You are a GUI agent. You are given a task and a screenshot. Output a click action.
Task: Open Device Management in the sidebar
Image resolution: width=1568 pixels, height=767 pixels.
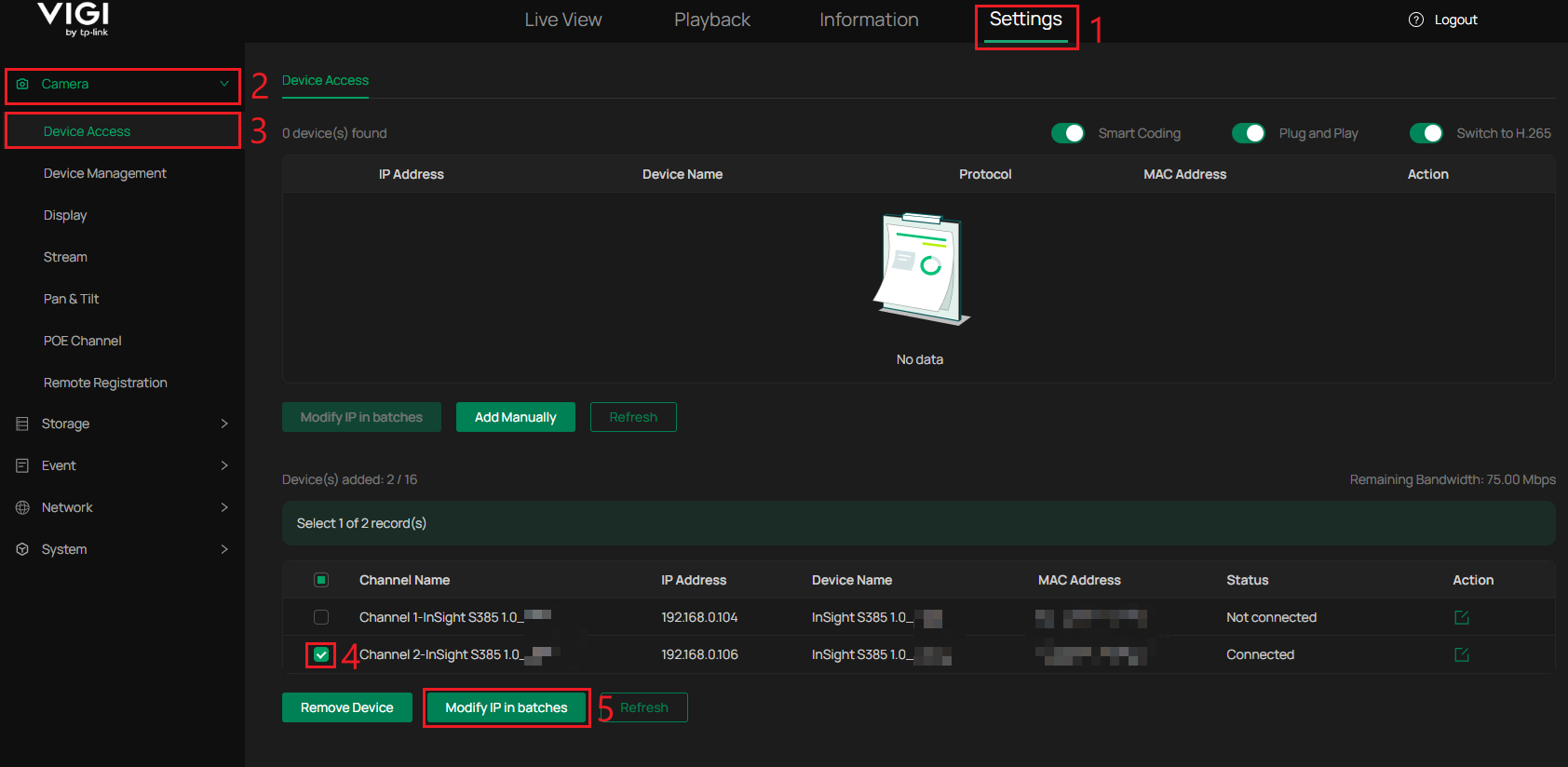105,173
